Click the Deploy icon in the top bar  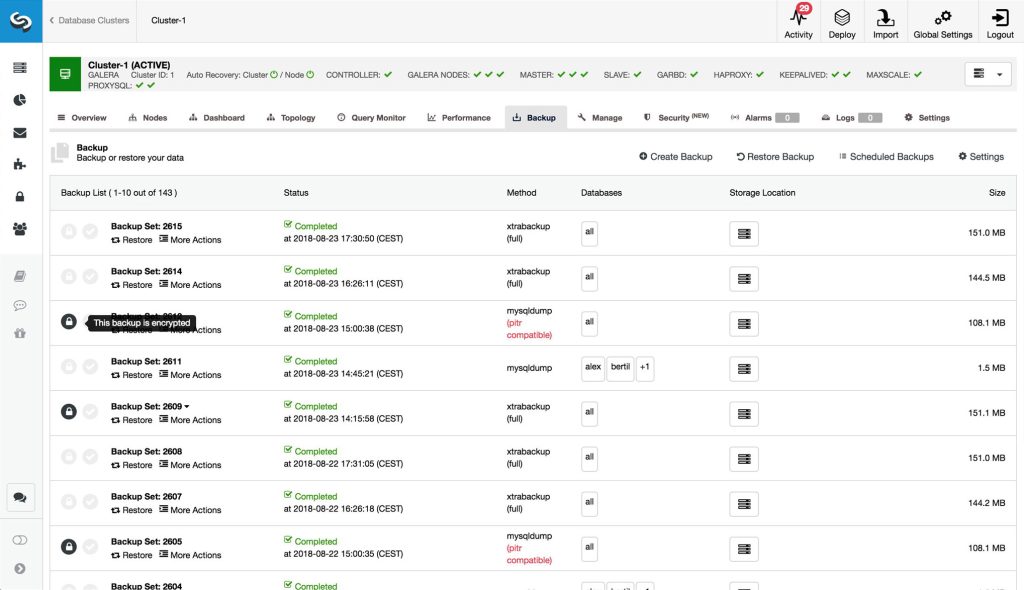(842, 22)
